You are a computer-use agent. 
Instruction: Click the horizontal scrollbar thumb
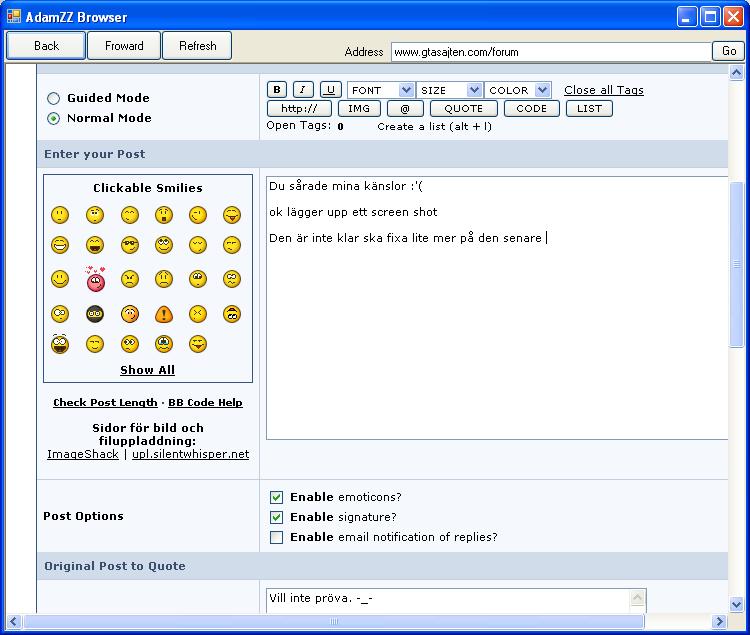(334, 622)
